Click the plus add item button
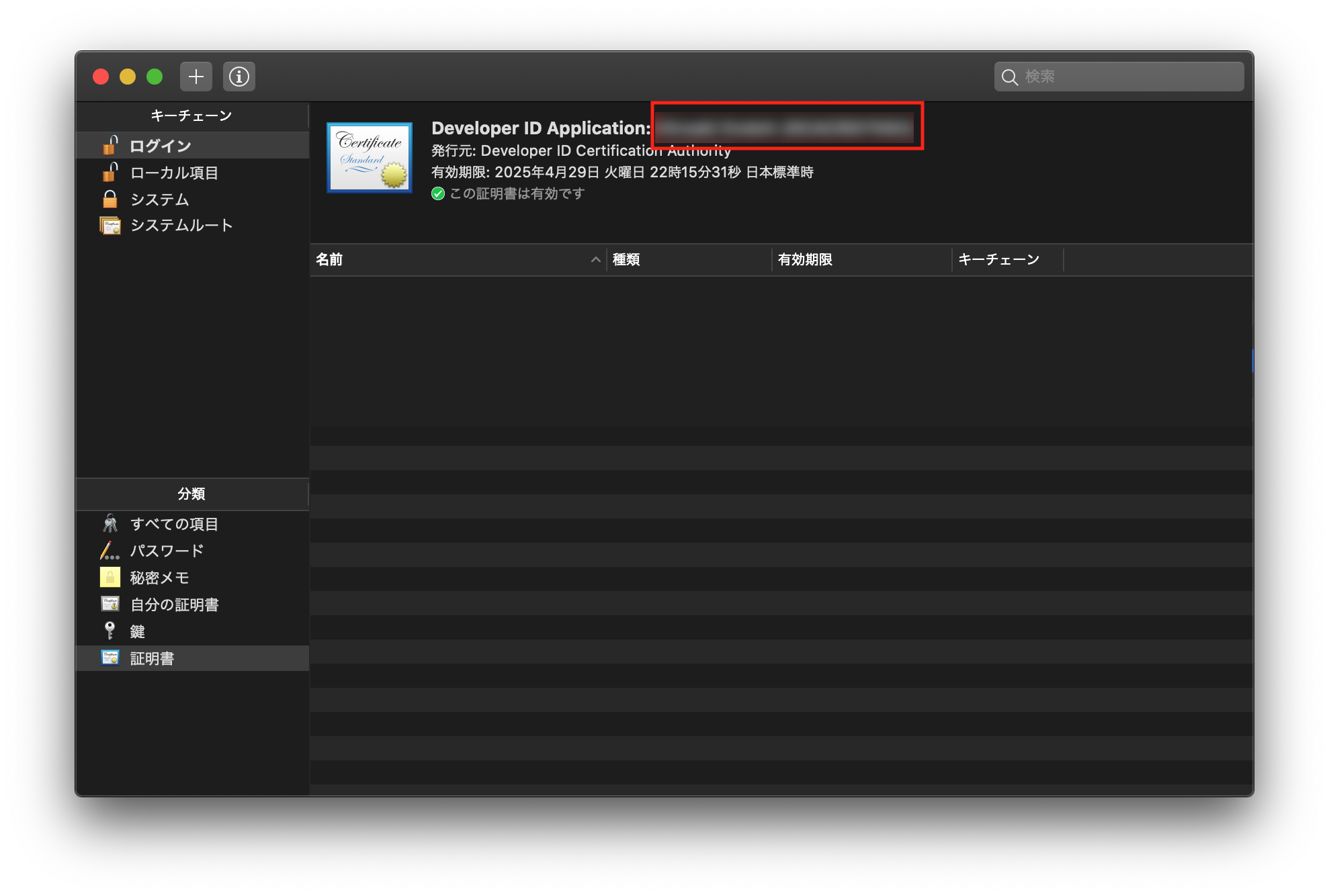This screenshot has width=1329, height=896. [x=196, y=77]
